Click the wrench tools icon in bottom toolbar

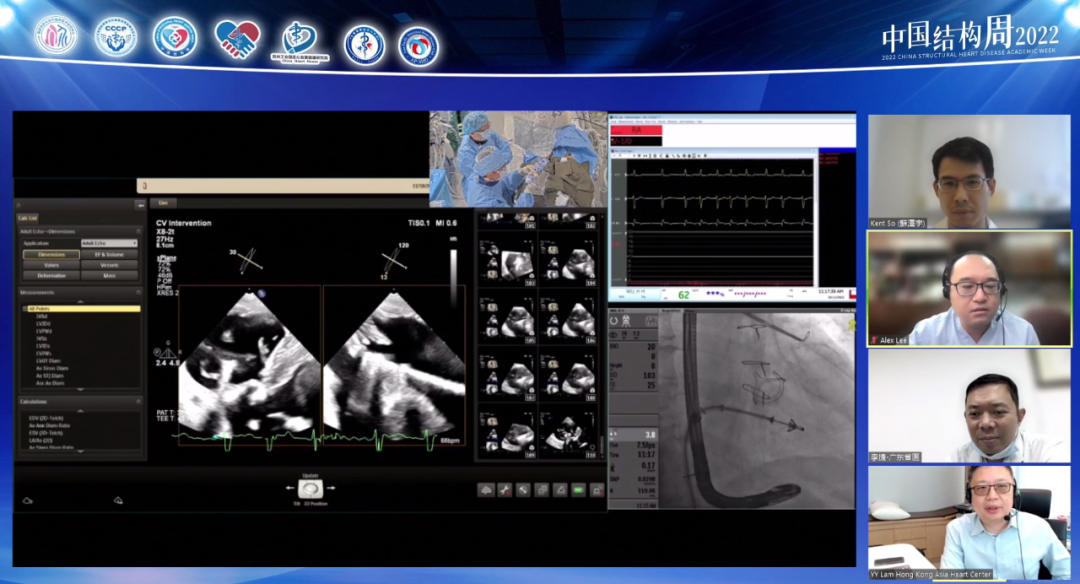click(x=504, y=490)
